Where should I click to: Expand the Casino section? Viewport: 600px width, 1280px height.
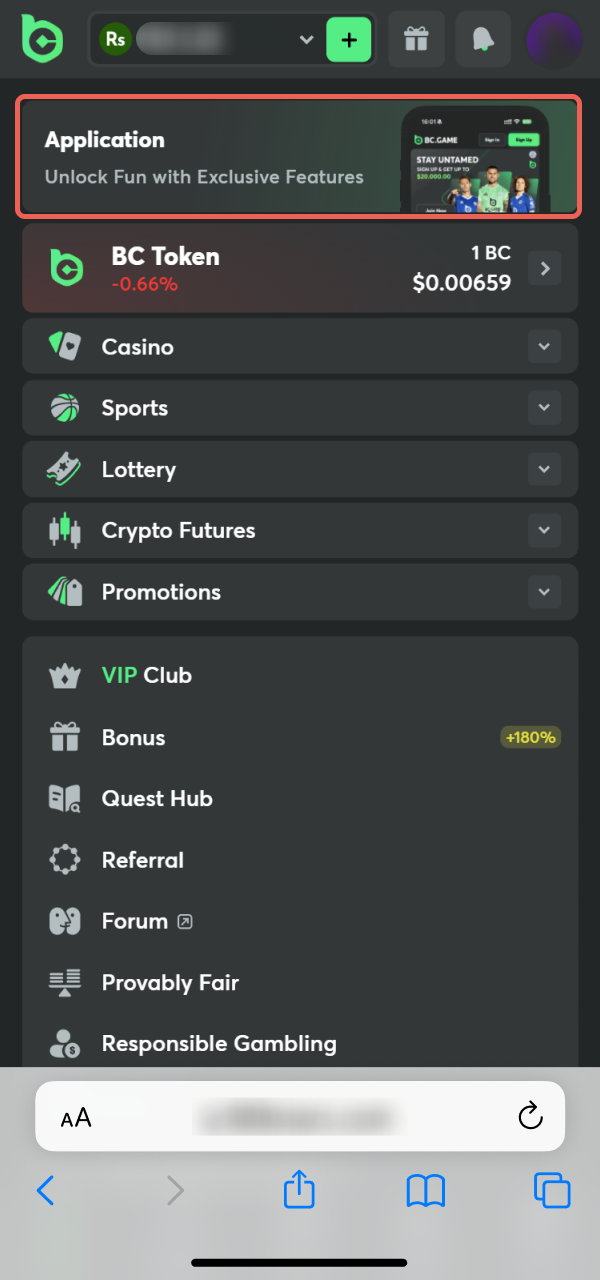545,346
